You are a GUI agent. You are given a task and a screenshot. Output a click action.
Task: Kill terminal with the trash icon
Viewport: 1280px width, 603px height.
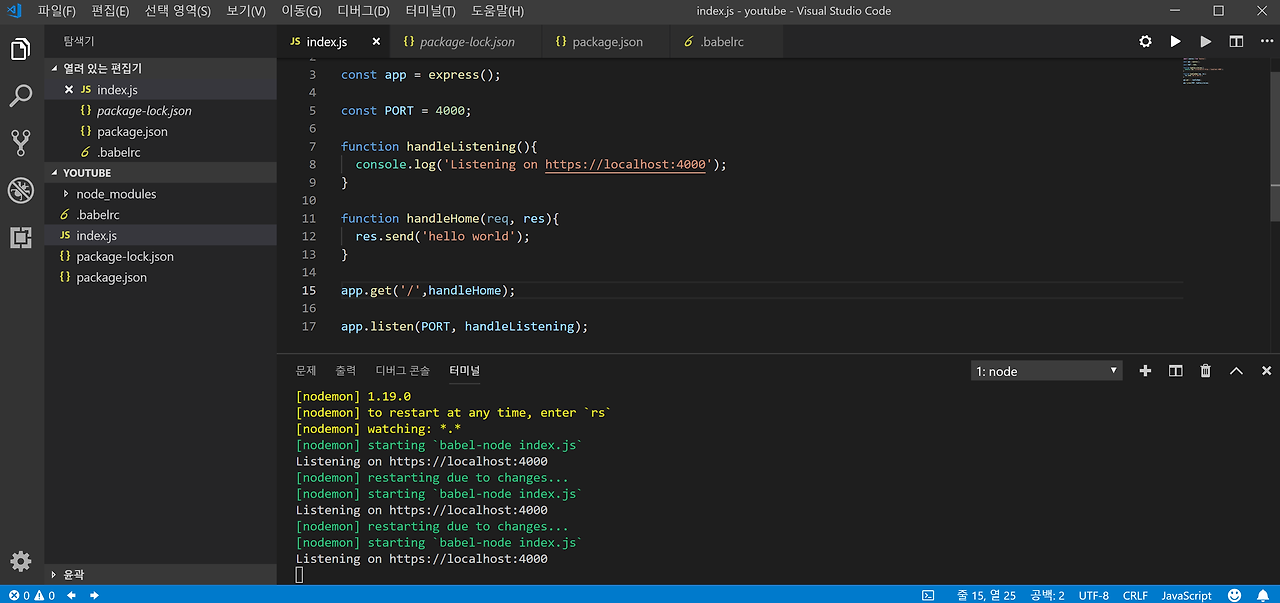(1206, 371)
